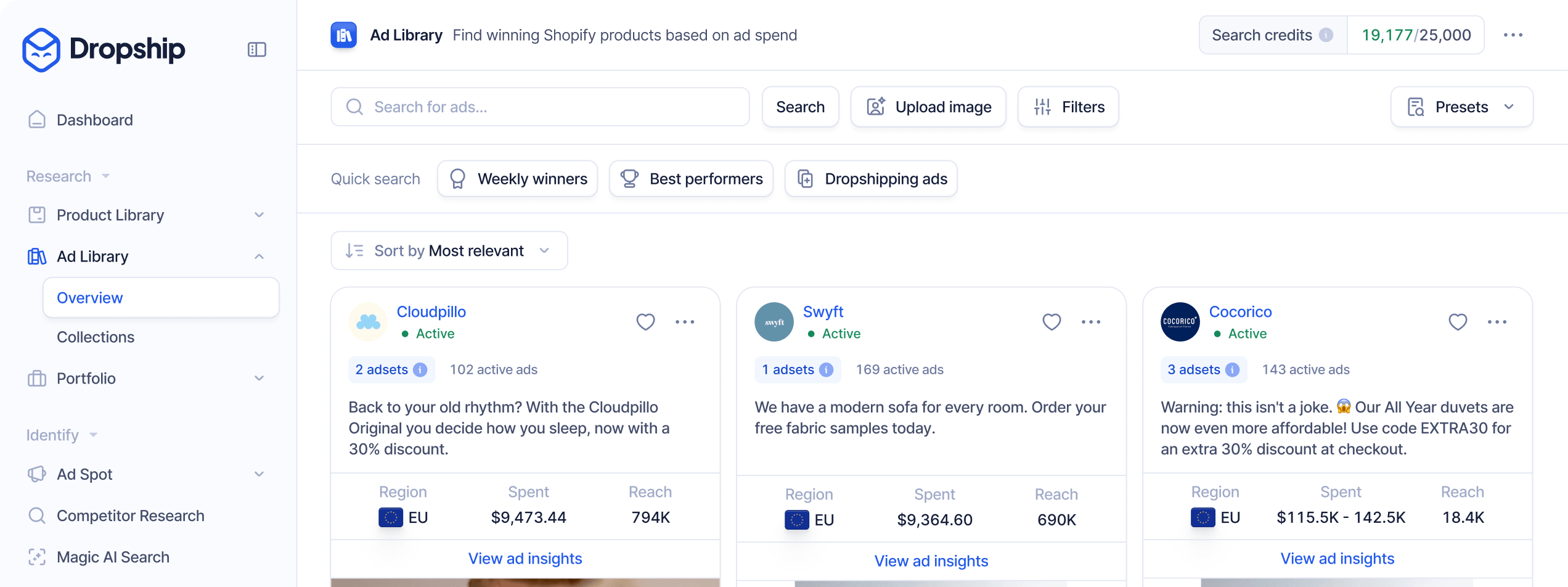Click the 1 adsets badge
This screenshot has height=587, width=1568.
[798, 369]
